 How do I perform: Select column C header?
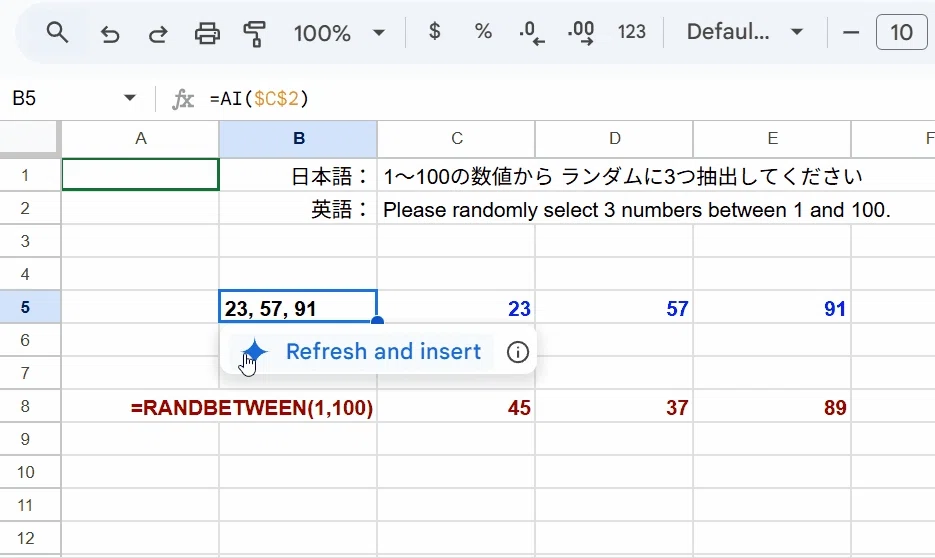(x=456, y=139)
